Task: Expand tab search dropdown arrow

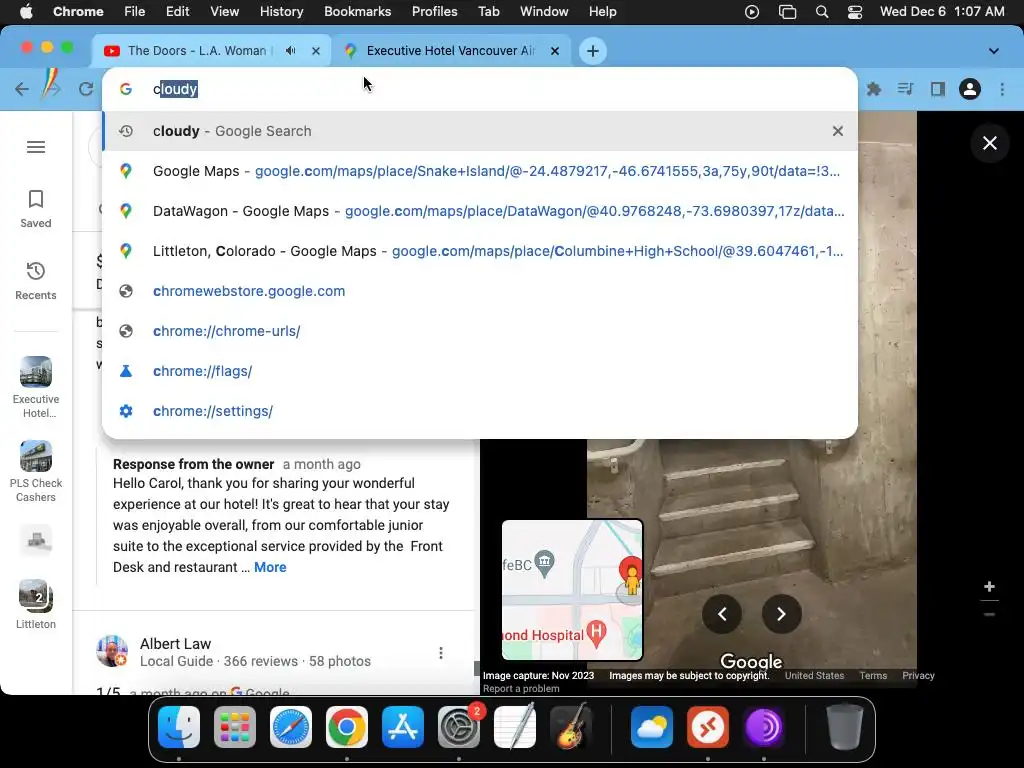Action: point(993,51)
